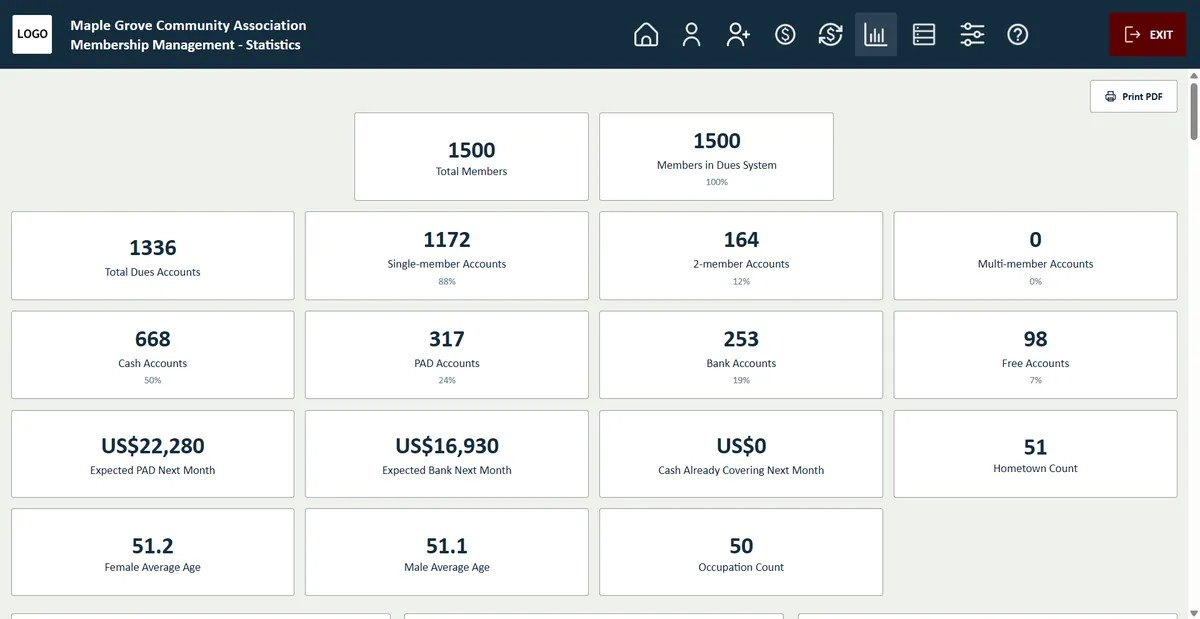Click the EXIT button
Screen dimensions: 1200x619
click(x=1148, y=35)
